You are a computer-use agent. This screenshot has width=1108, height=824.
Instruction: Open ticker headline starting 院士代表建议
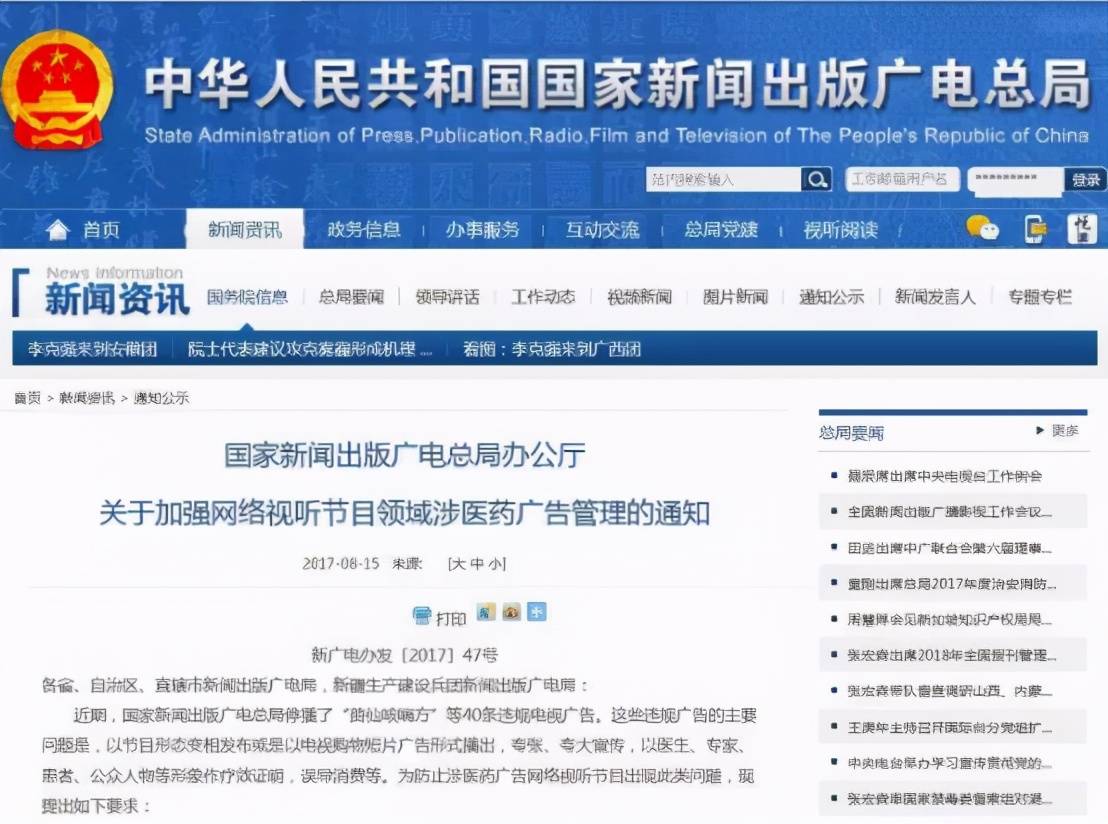tap(310, 349)
